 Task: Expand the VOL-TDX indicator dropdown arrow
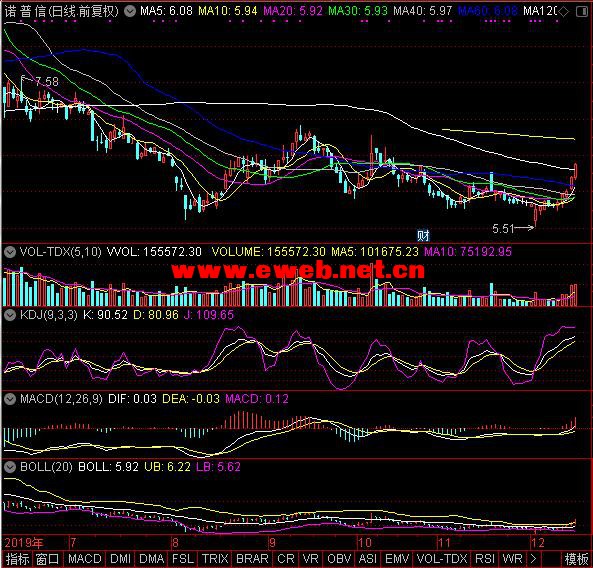click(x=10, y=252)
